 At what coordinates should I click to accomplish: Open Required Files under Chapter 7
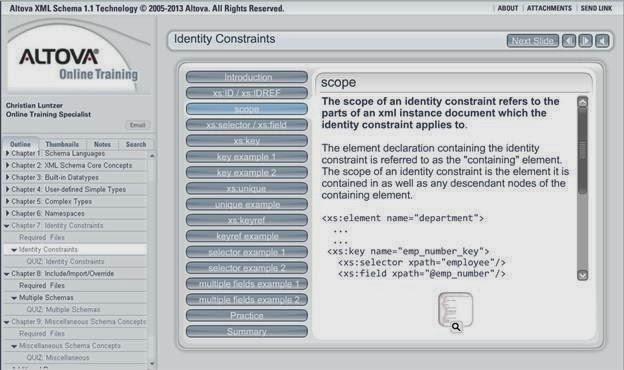click(42, 238)
